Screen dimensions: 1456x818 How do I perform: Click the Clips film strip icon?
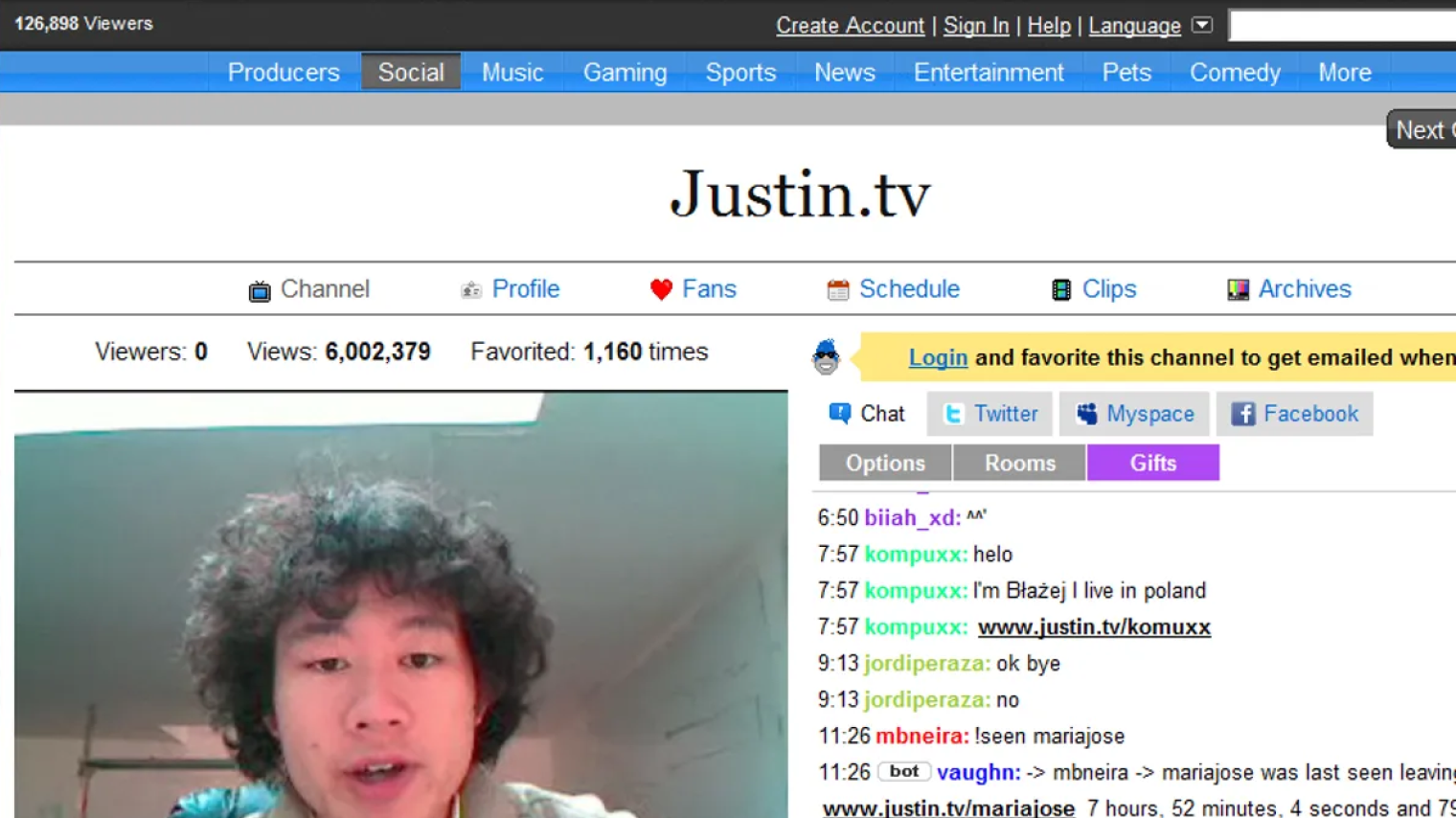tap(1061, 289)
